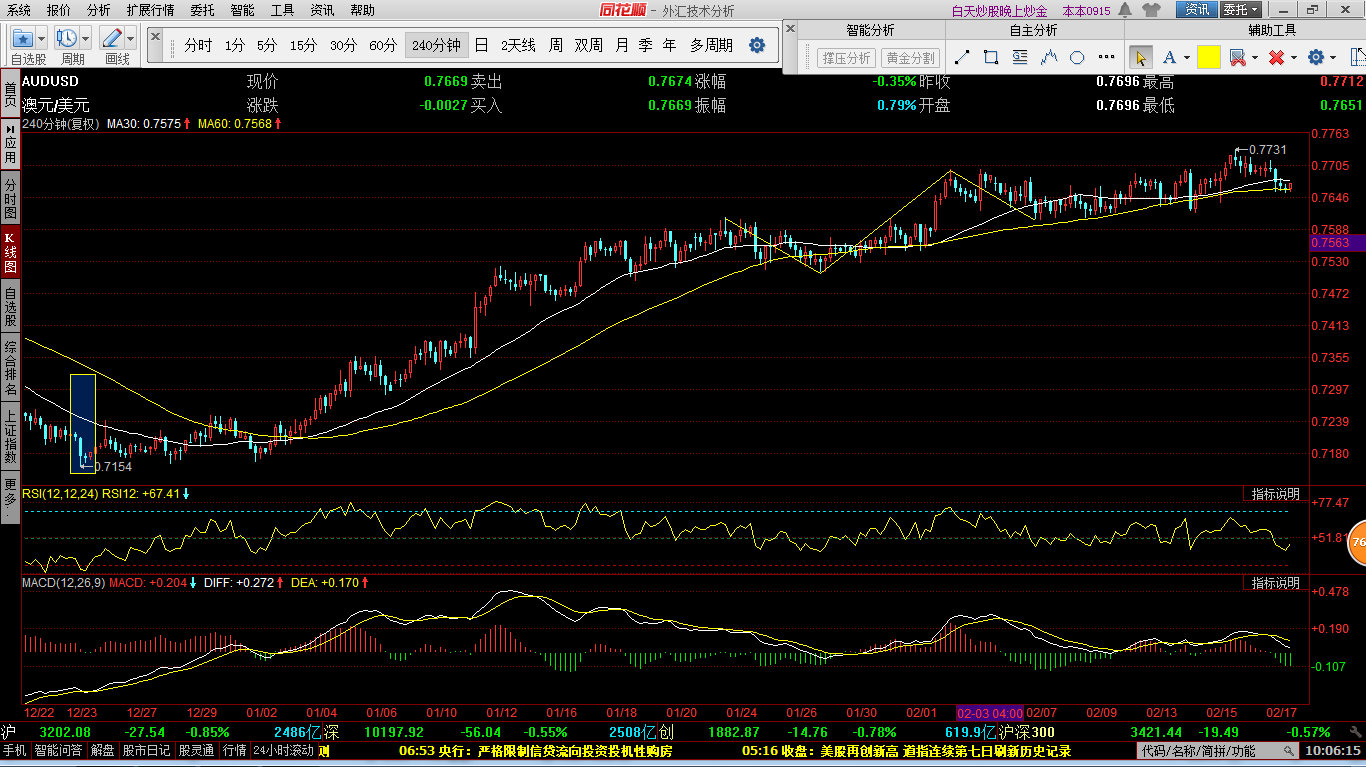Switch to 多周期 view
The height and width of the screenshot is (767, 1366).
pos(711,45)
